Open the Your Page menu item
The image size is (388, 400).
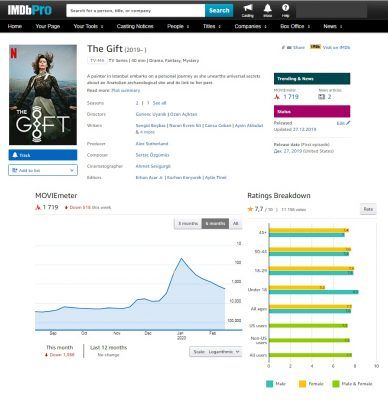click(48, 26)
